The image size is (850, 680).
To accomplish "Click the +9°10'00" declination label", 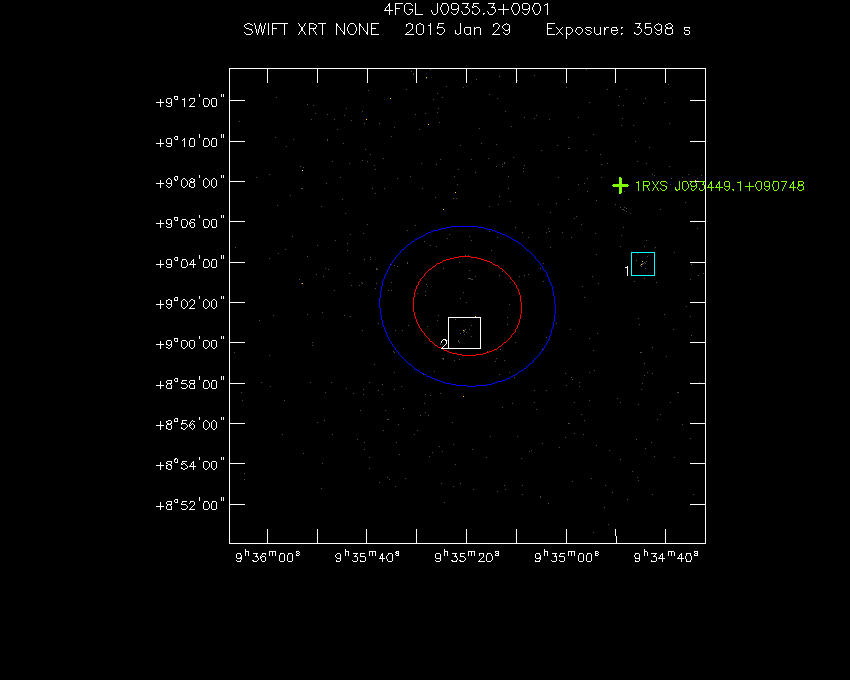I will pyautogui.click(x=190, y=142).
